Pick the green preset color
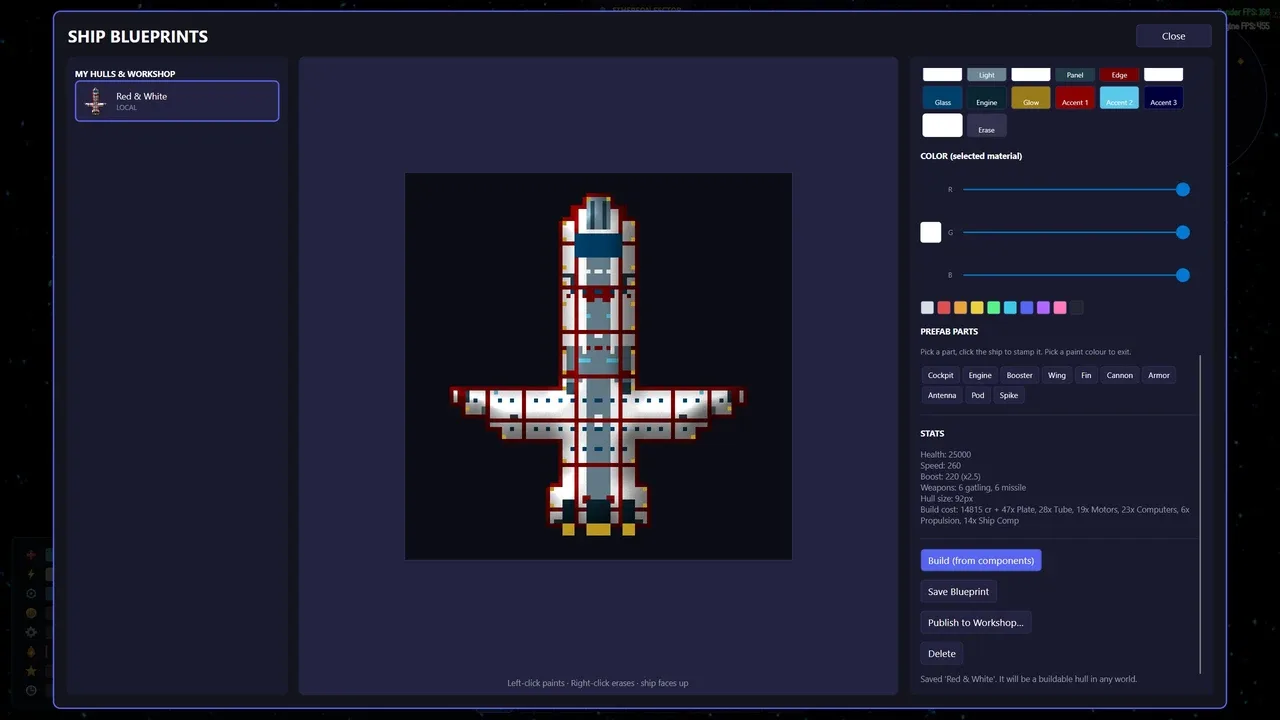 coord(993,308)
